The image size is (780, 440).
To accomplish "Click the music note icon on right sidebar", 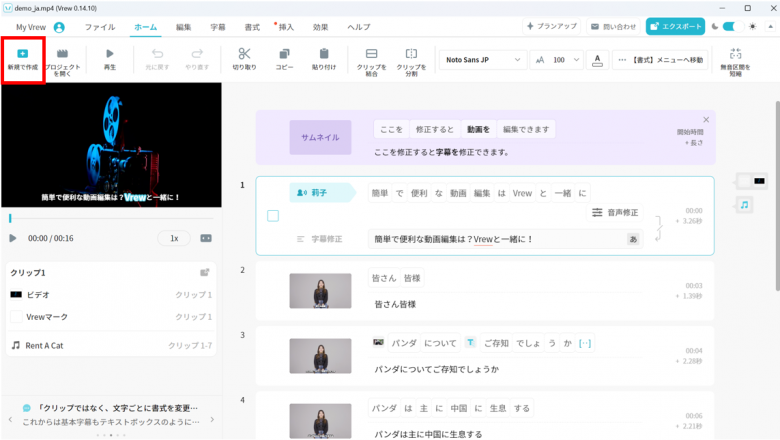I will coord(744,205).
